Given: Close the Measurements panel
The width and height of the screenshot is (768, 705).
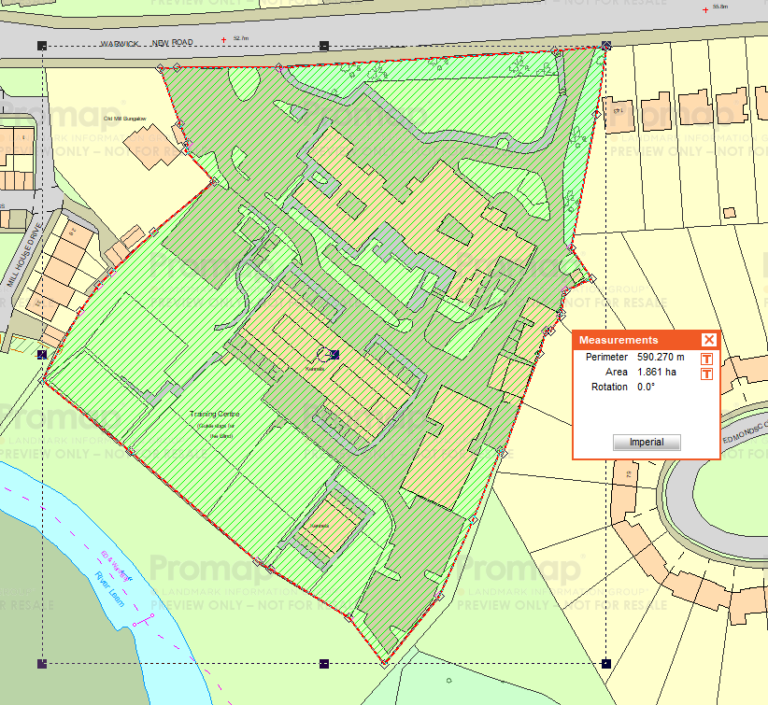Looking at the screenshot, I should click(x=709, y=340).
